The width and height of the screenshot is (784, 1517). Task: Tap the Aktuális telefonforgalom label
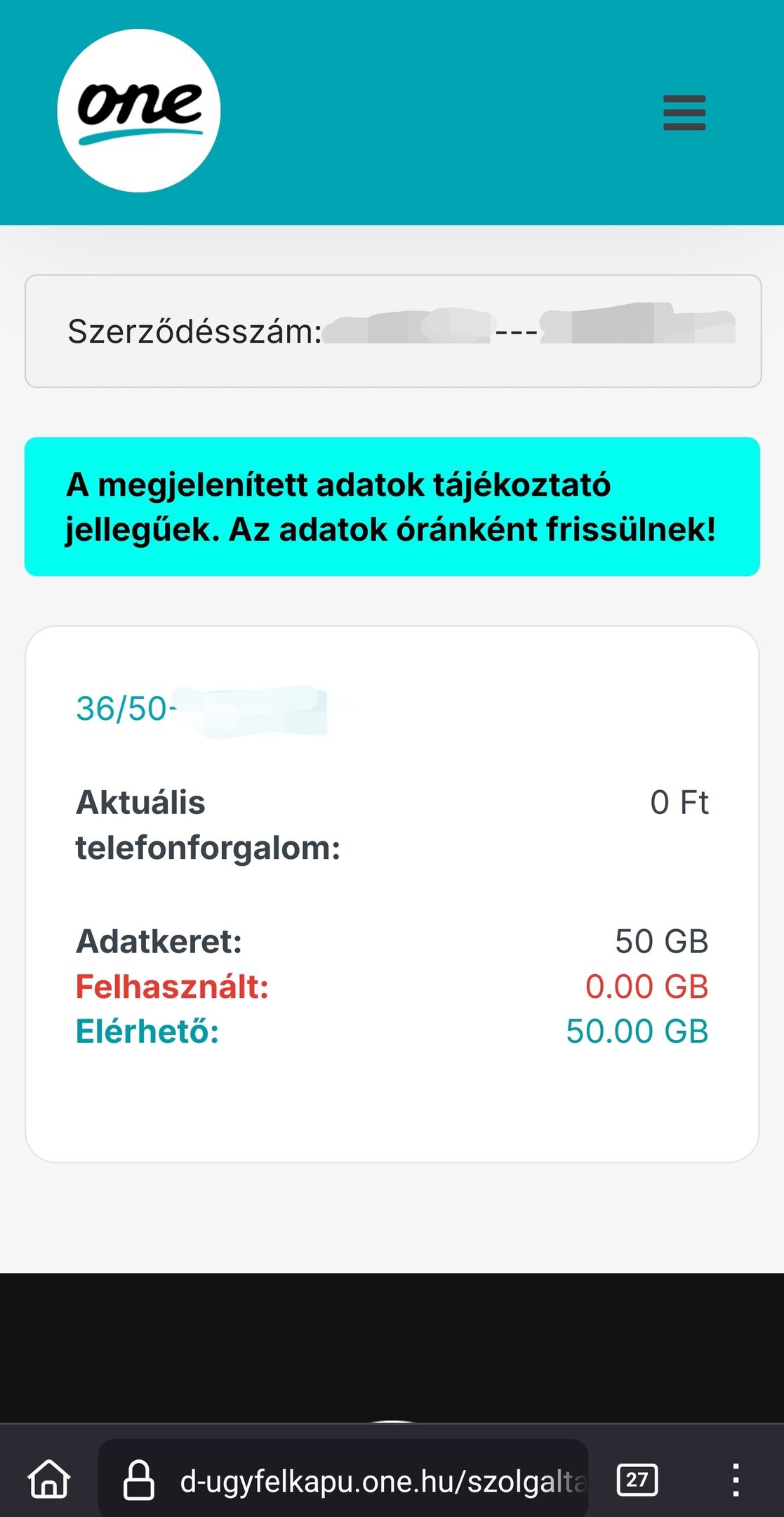(208, 825)
